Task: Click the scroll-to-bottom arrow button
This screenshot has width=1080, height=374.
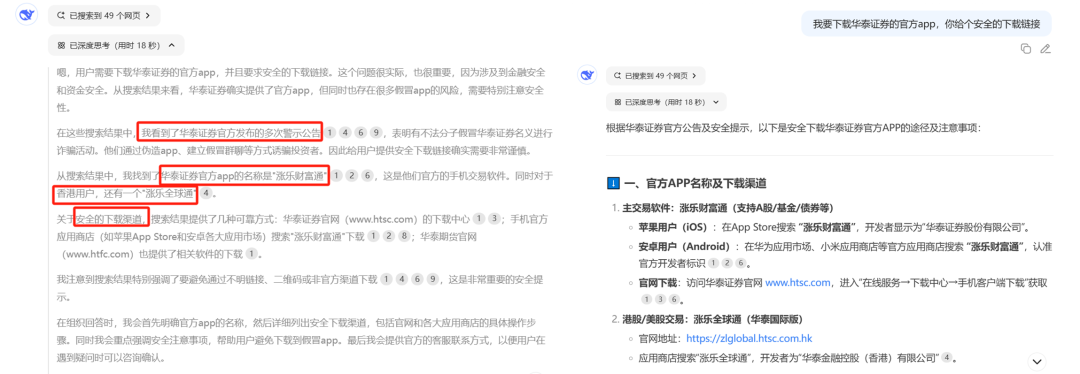Action: [x=1037, y=362]
